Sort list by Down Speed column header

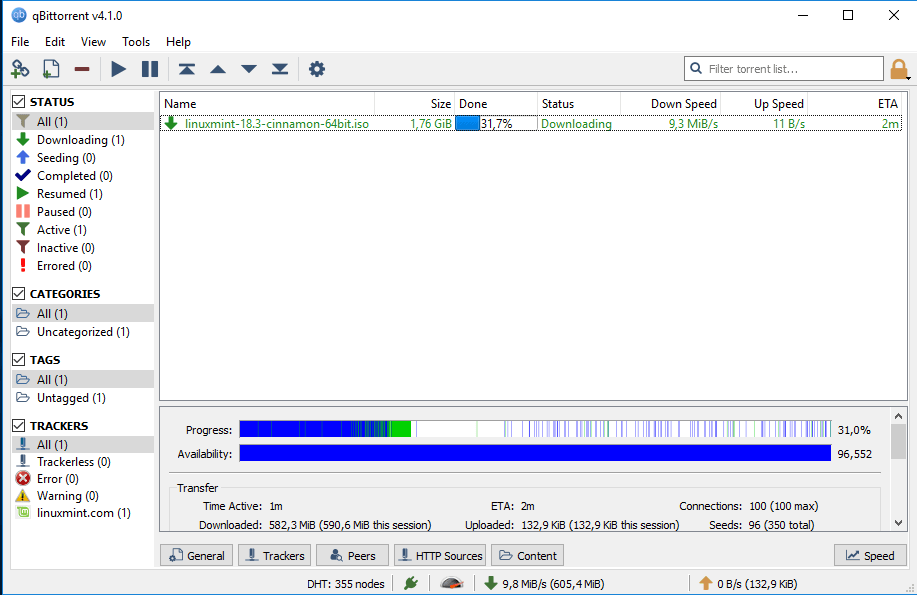click(670, 104)
